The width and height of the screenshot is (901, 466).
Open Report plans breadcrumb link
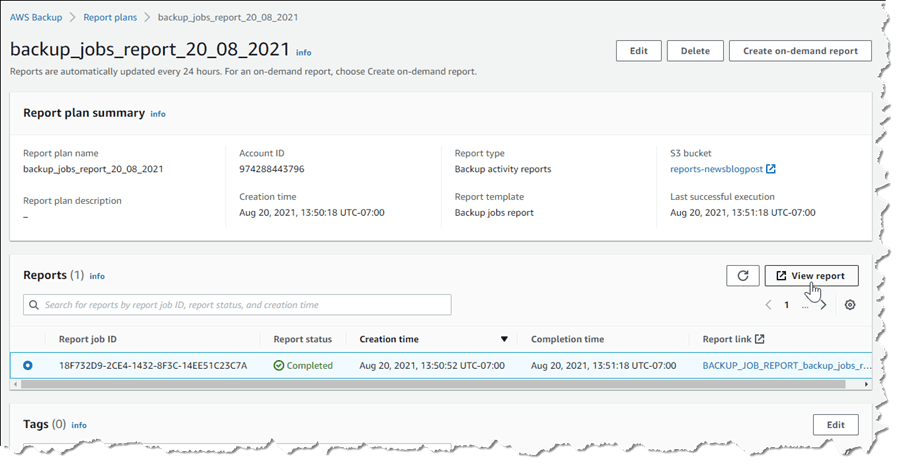coord(110,17)
